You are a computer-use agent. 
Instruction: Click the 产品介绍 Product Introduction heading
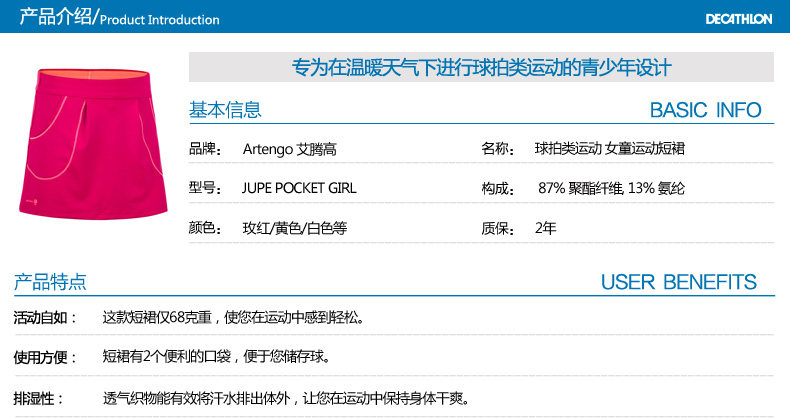click(119, 17)
